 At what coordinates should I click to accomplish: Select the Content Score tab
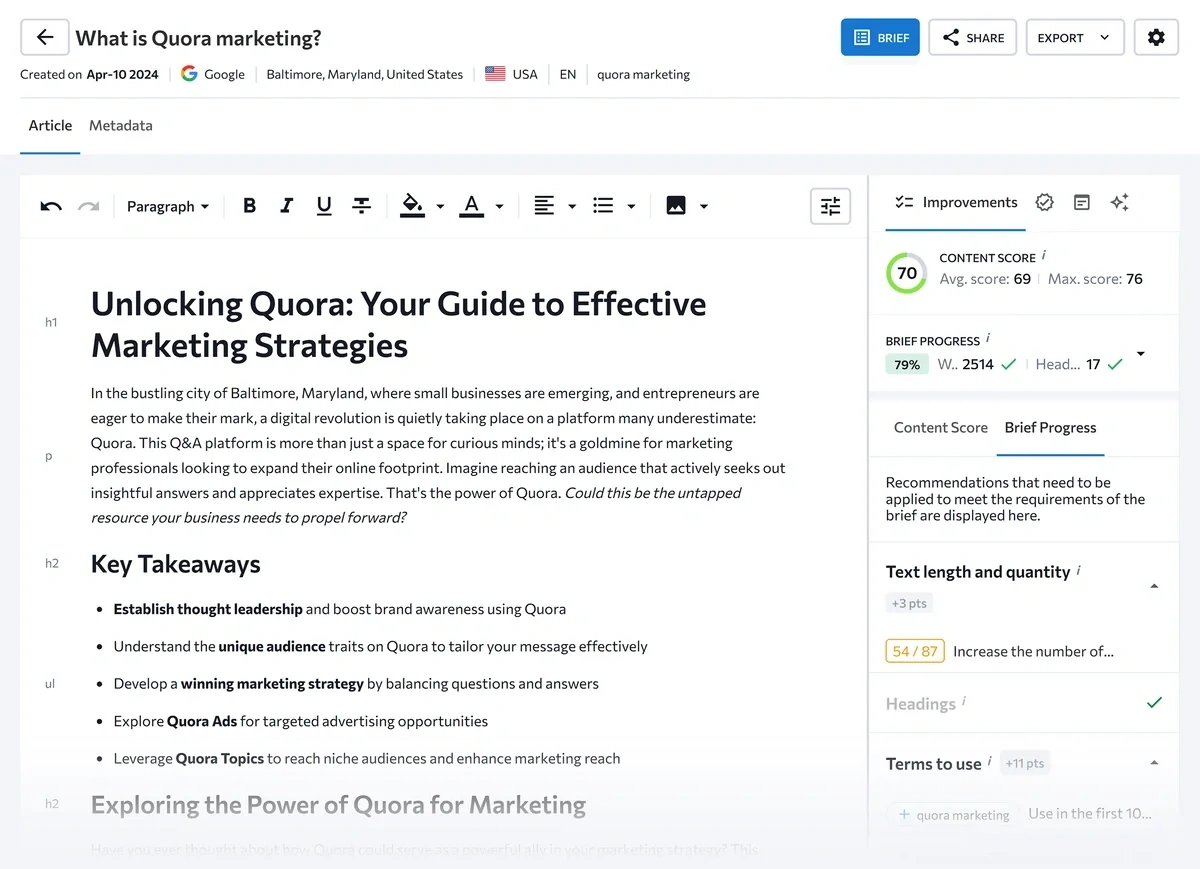tap(941, 428)
